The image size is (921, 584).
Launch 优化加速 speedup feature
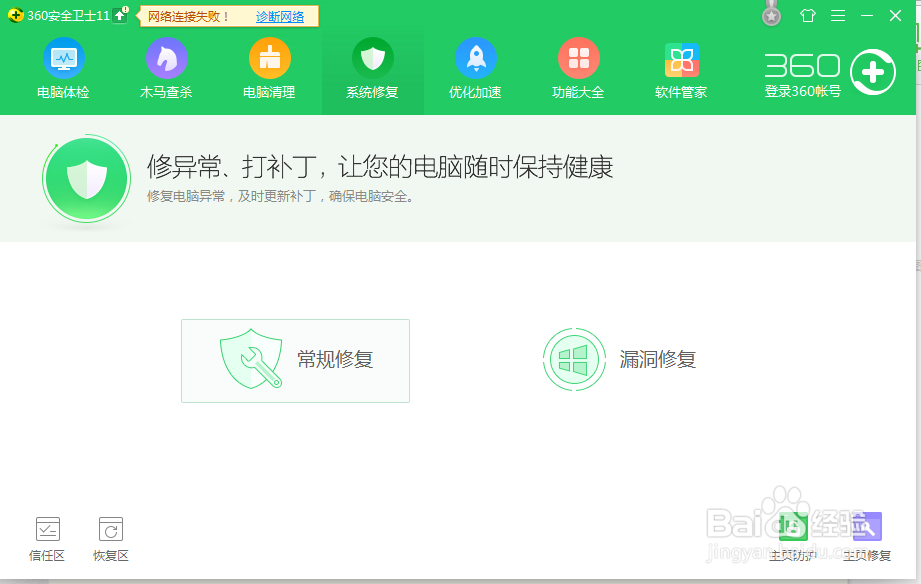point(475,68)
